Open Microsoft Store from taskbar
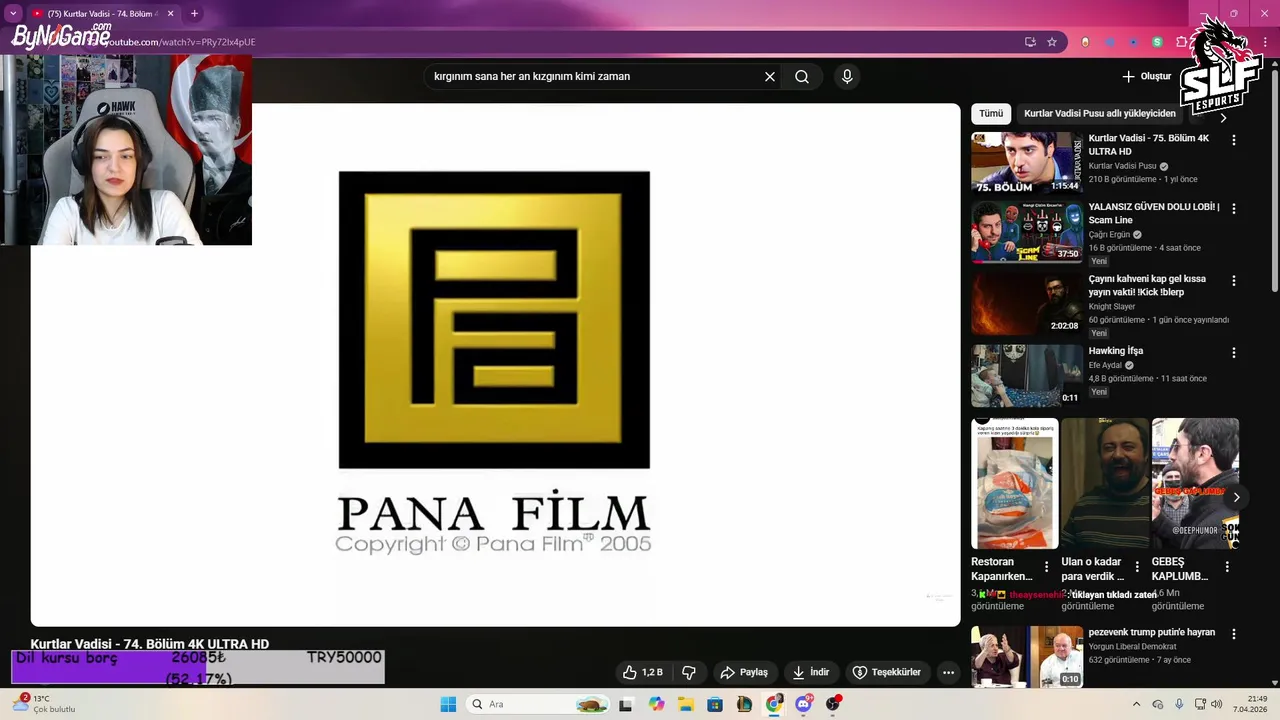Screen dimensions: 1280x720 (715, 704)
